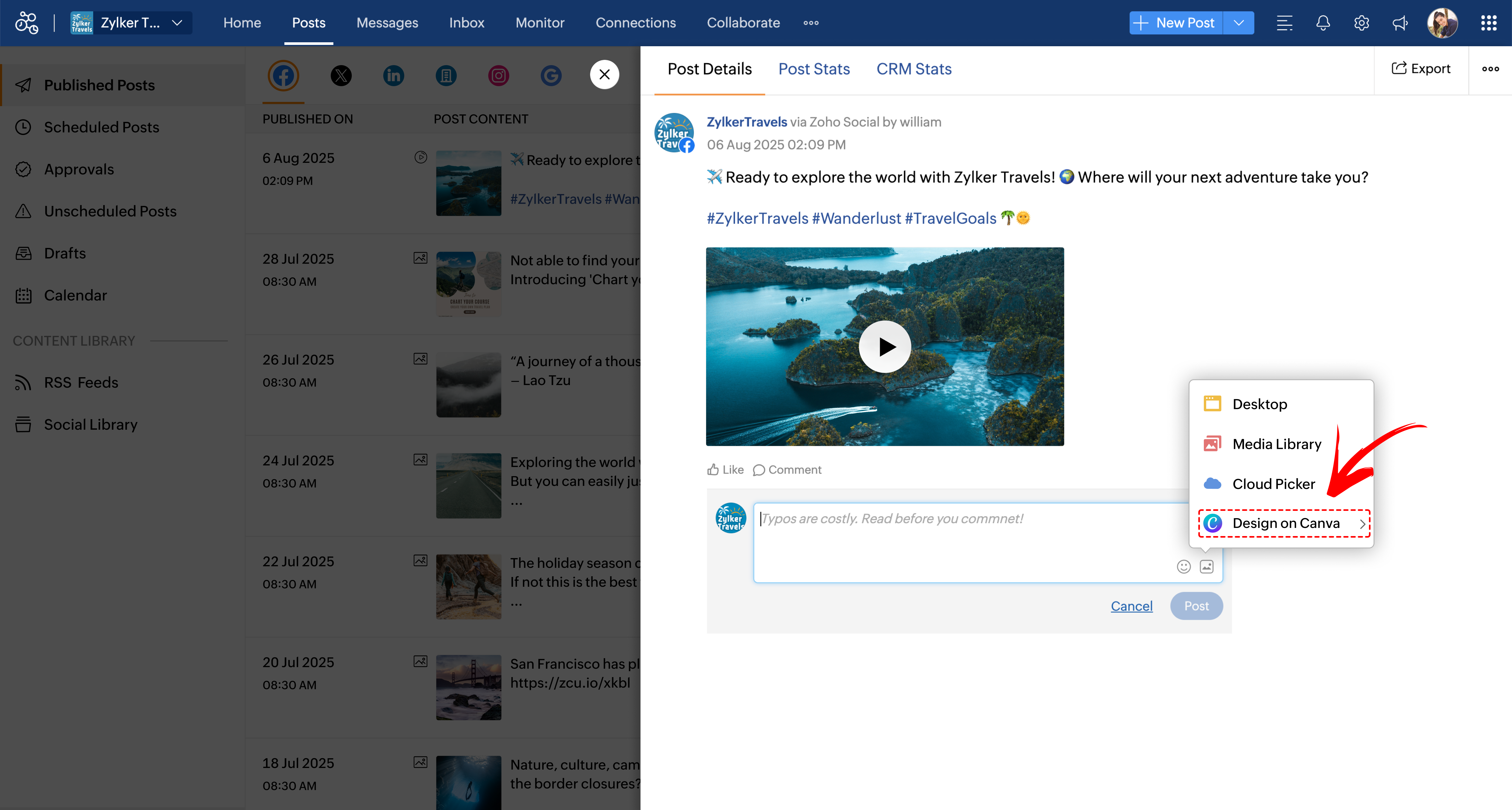This screenshot has width=1512, height=810.
Task: Select the LinkedIn profile channel icon
Action: [x=393, y=76]
